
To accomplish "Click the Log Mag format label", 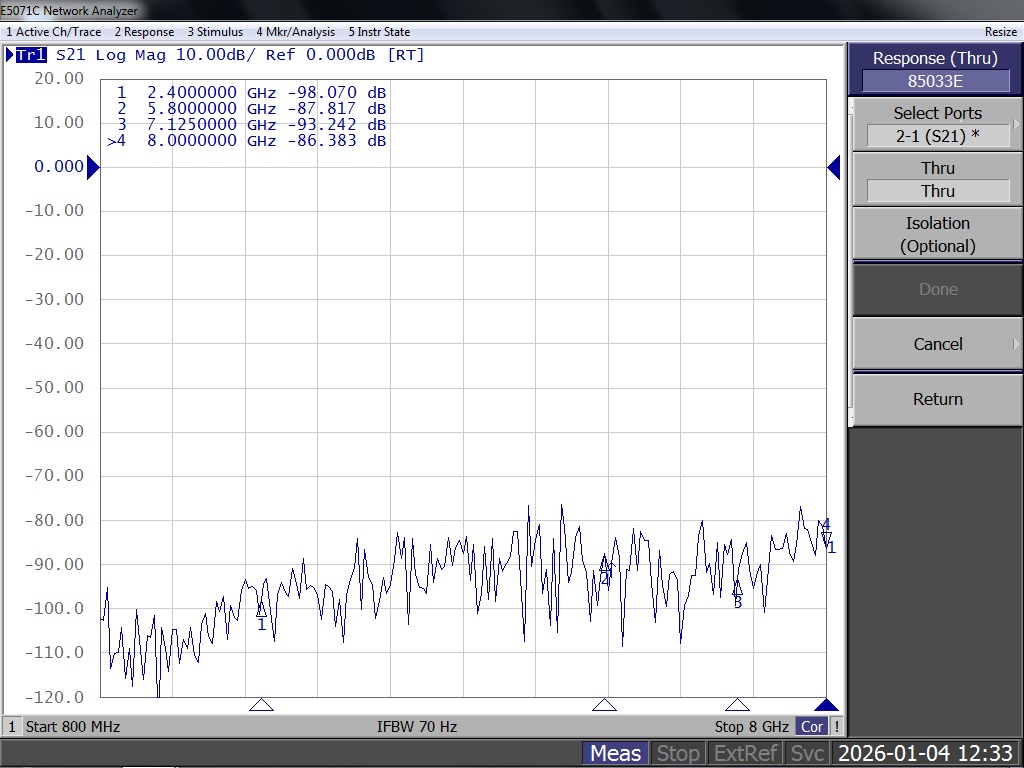I will tap(131, 55).
